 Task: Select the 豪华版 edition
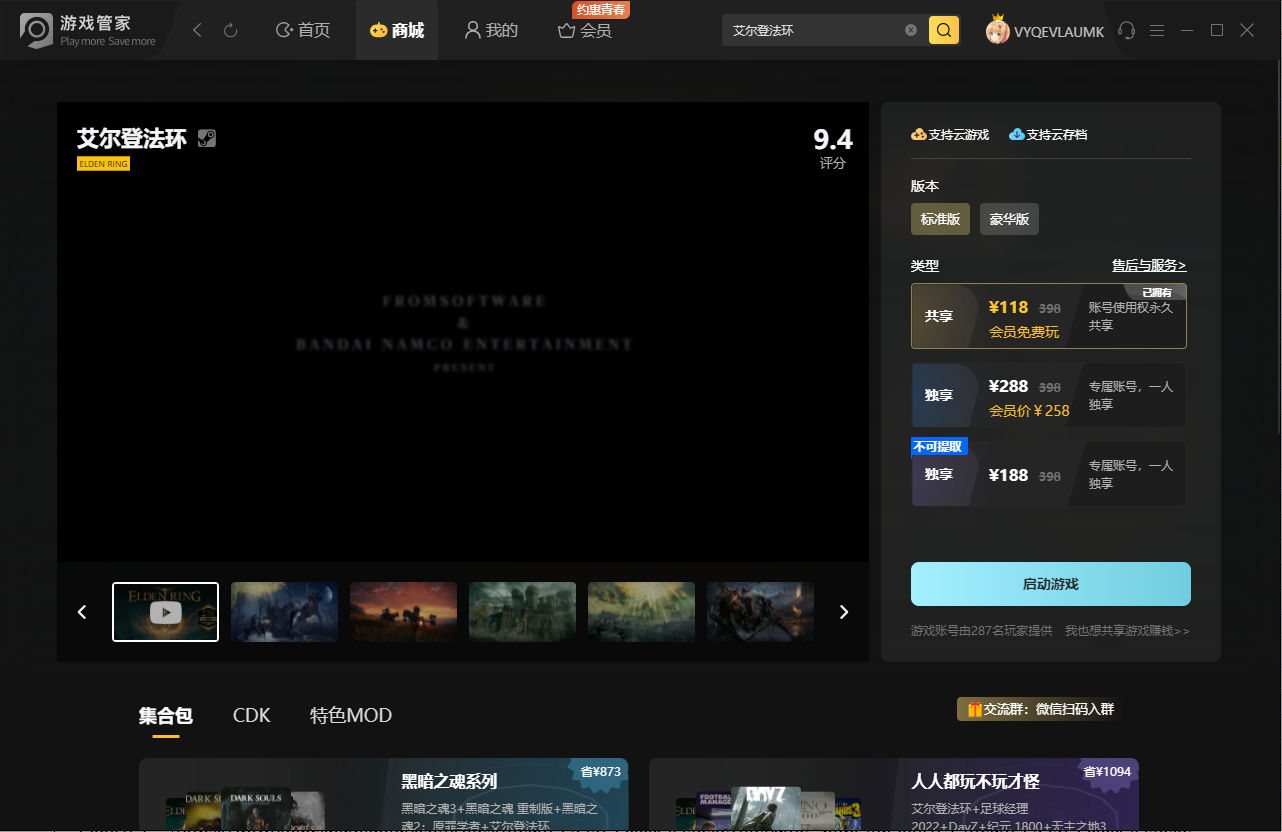tap(1009, 219)
